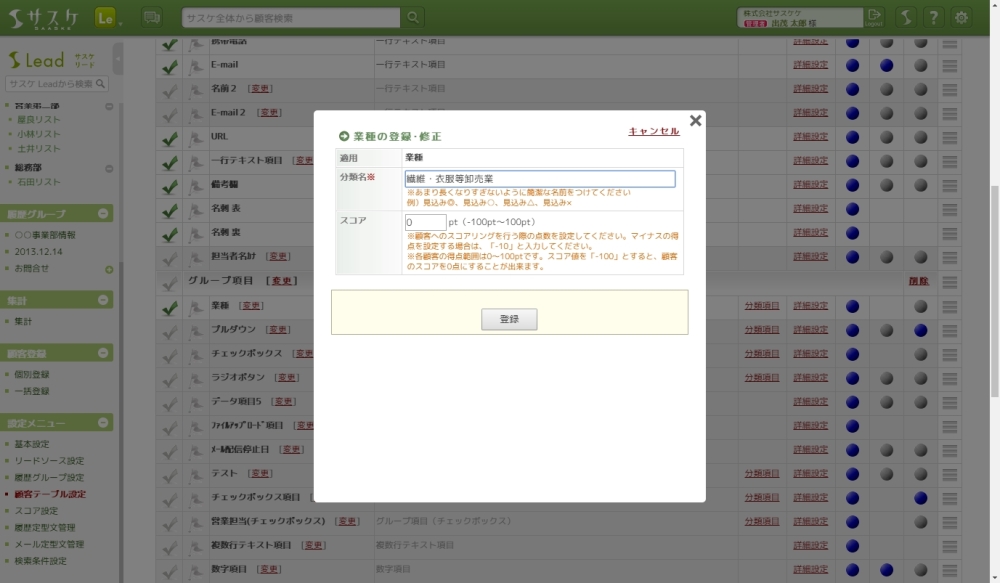Click the search magnifier icon in top bar
This screenshot has width=1000, height=583.
(x=413, y=17)
